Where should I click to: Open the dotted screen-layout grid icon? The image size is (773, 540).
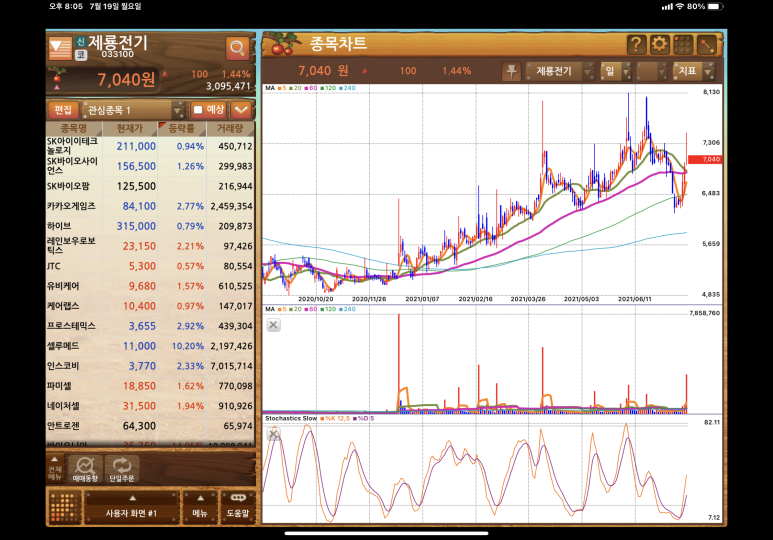pyautogui.click(x=65, y=507)
